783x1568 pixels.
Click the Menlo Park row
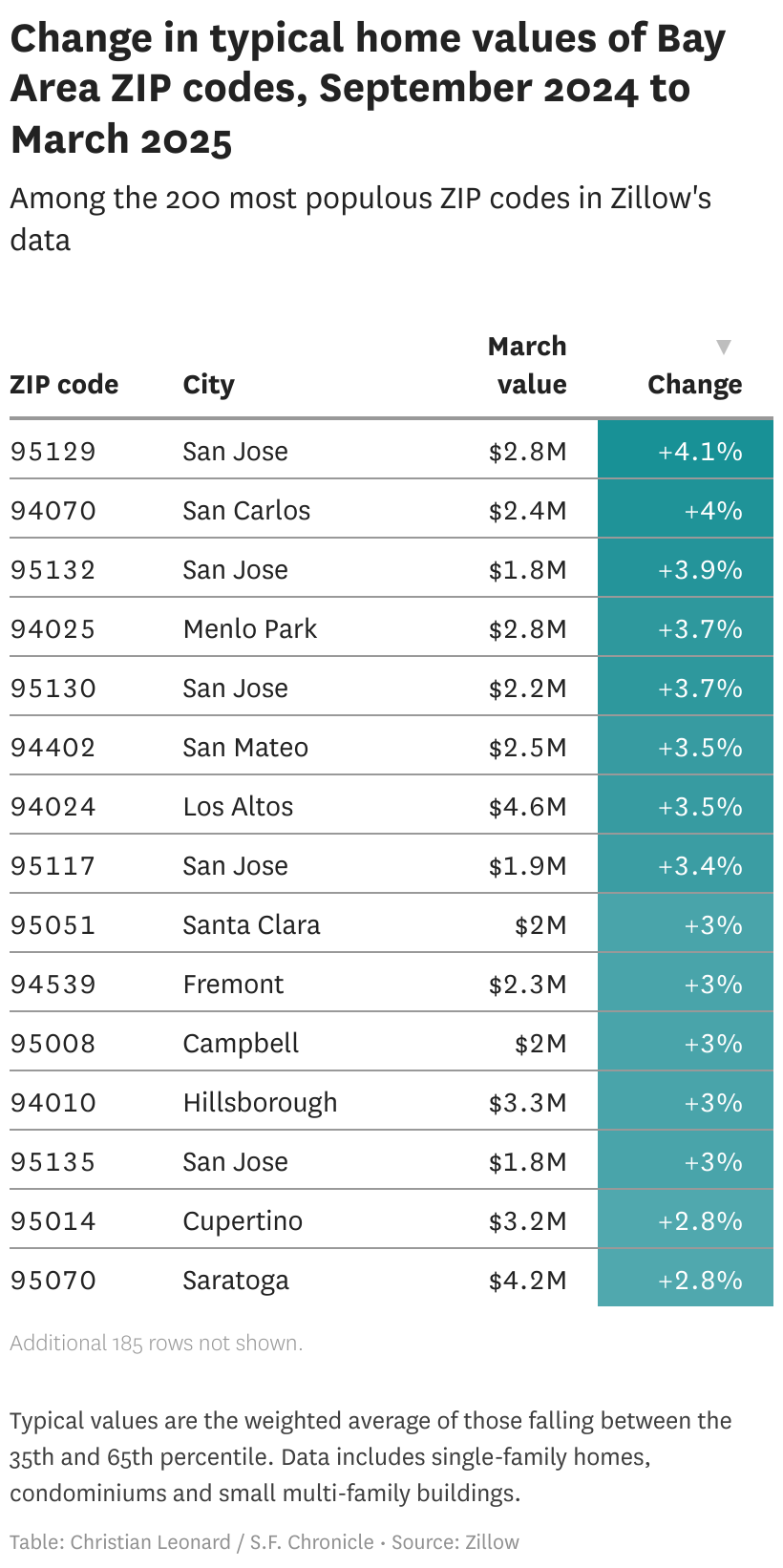click(x=250, y=629)
